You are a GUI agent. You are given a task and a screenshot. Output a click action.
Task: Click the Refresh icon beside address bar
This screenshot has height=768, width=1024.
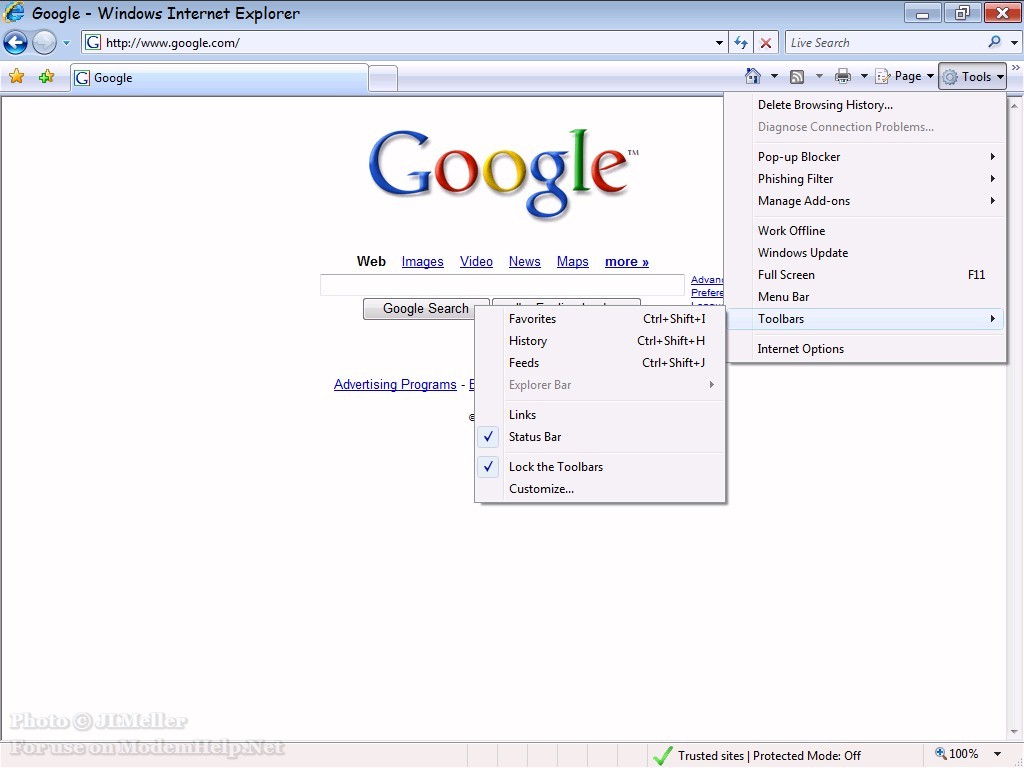(x=740, y=42)
